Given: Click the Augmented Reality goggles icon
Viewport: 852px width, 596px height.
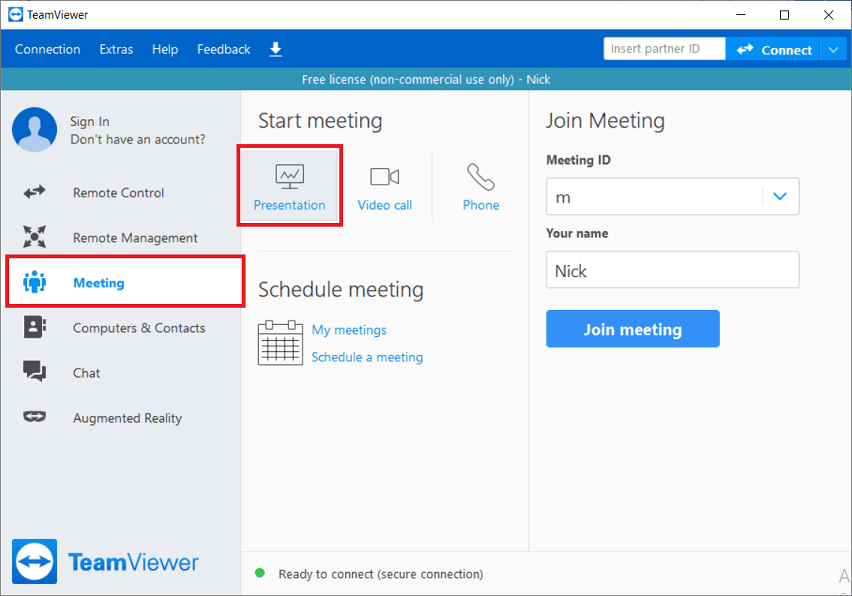Looking at the screenshot, I should pyautogui.click(x=34, y=417).
